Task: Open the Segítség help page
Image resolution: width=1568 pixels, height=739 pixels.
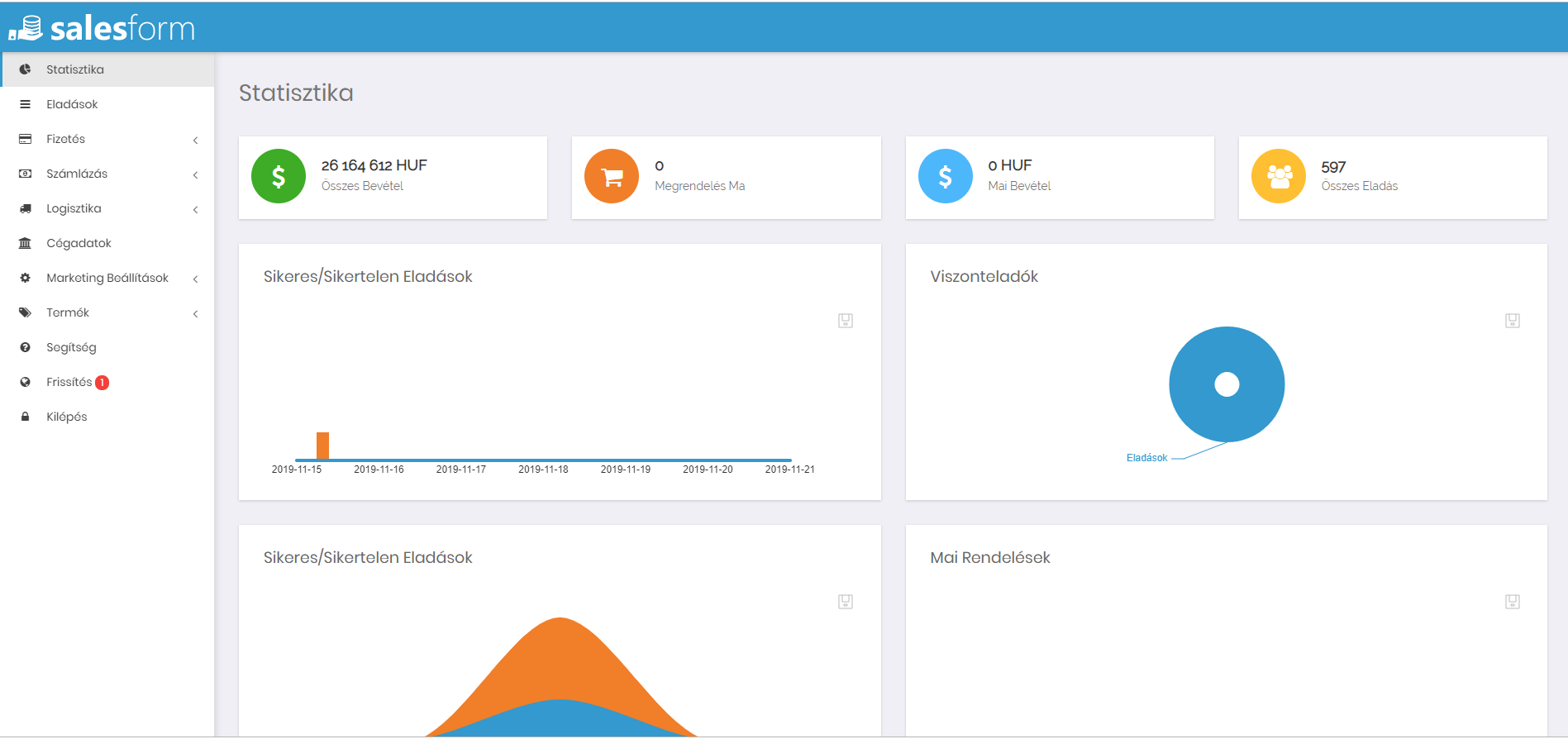Action: click(x=71, y=347)
